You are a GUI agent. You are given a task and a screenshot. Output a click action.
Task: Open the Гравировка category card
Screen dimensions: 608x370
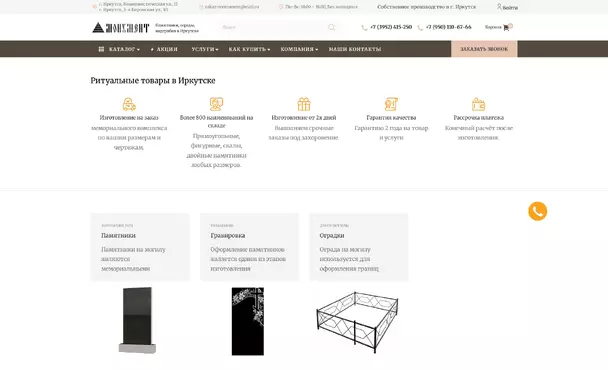[249, 247]
